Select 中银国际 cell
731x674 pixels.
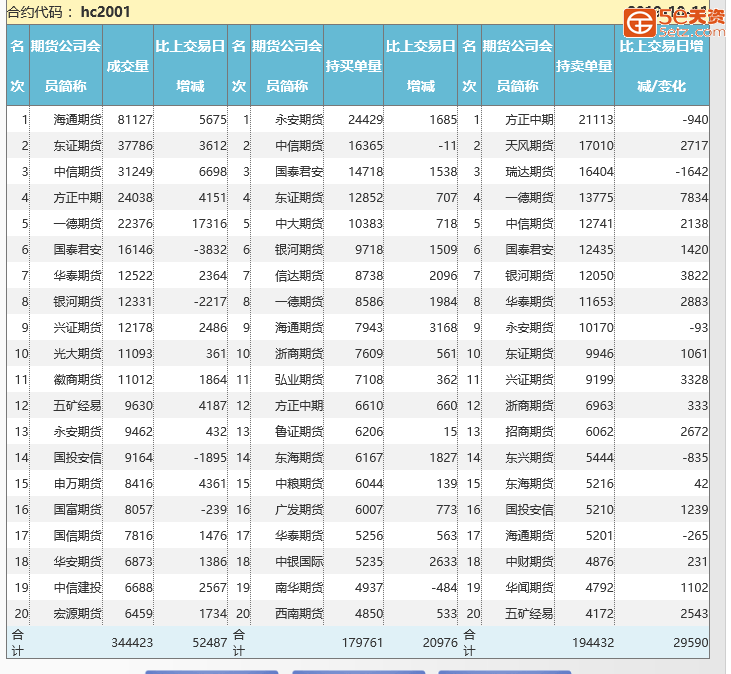(299, 562)
